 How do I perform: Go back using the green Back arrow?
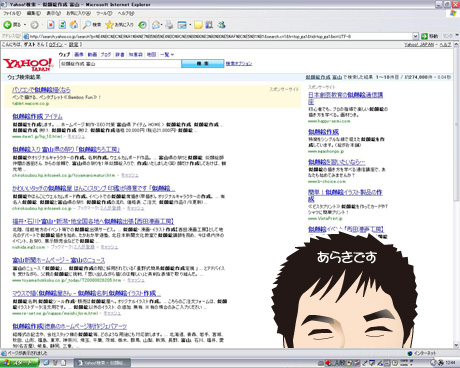pyautogui.click(x=12, y=25)
